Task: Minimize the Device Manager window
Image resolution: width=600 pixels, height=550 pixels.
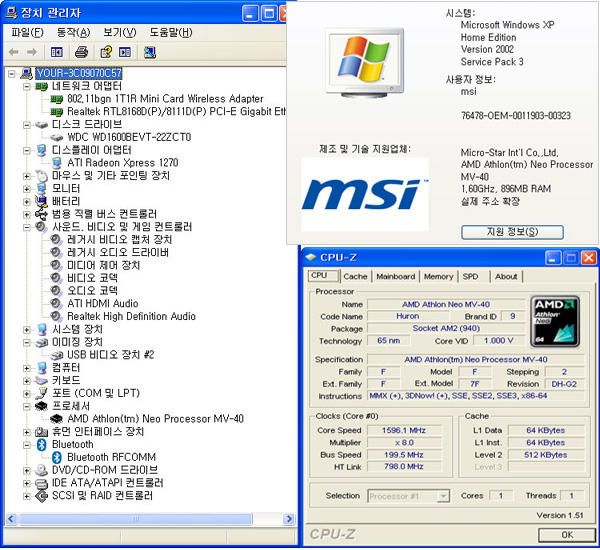Action: point(250,14)
